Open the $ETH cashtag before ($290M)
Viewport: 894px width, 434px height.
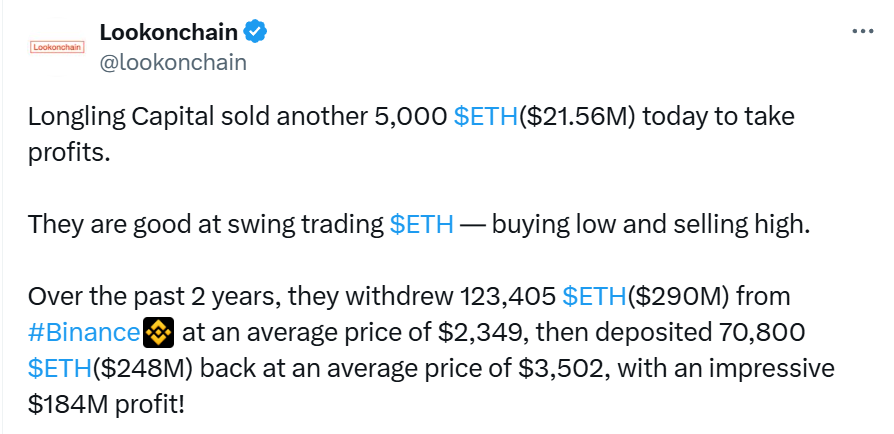click(x=596, y=296)
